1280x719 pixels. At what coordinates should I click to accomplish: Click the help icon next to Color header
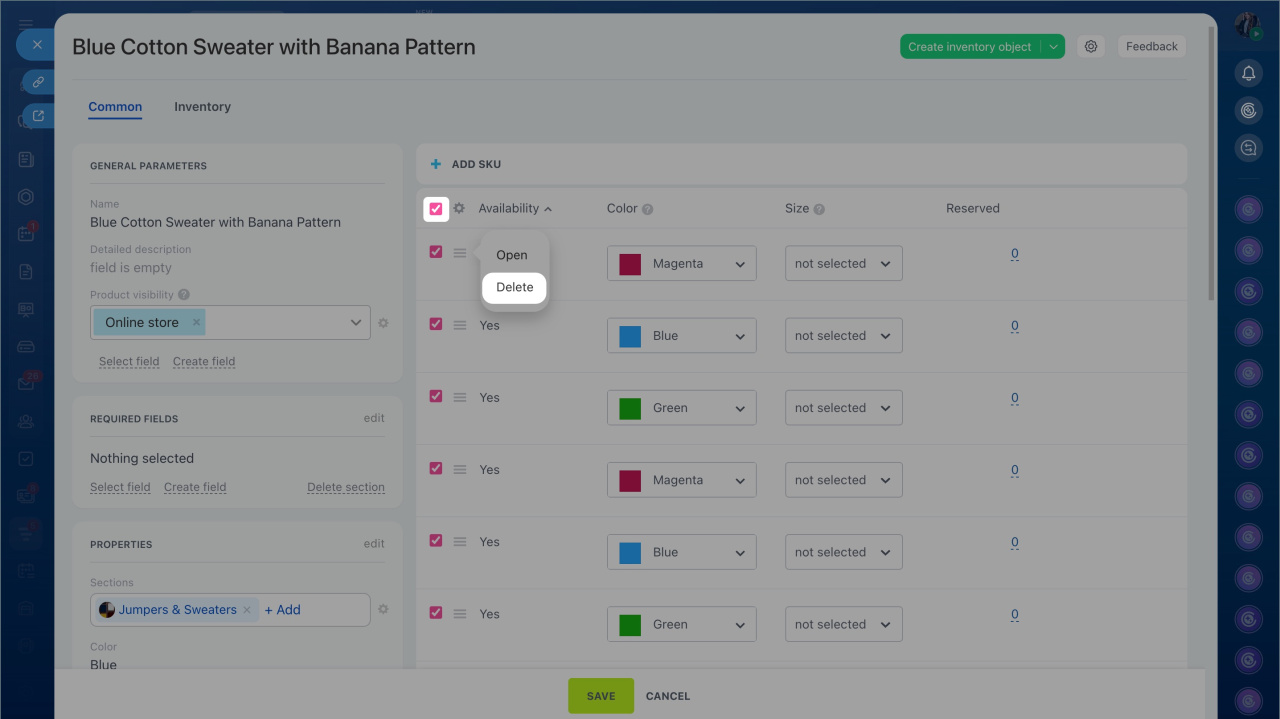pos(648,210)
